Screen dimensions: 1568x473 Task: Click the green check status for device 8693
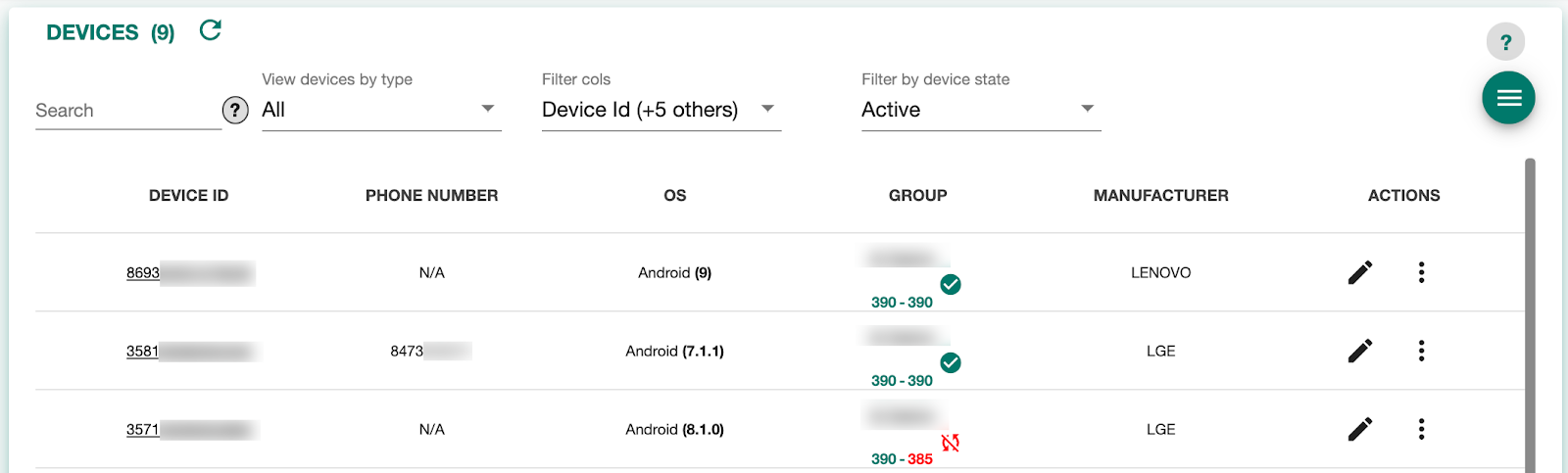pos(951,284)
